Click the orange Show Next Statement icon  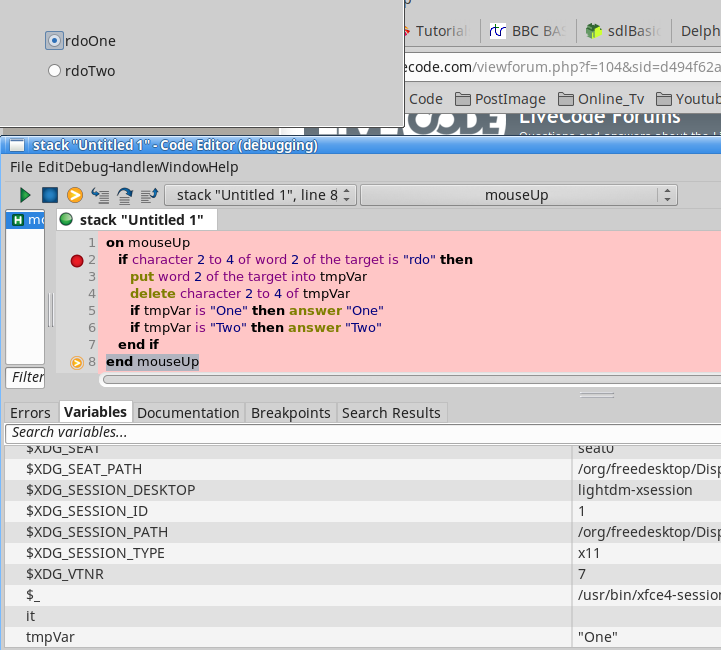75,195
